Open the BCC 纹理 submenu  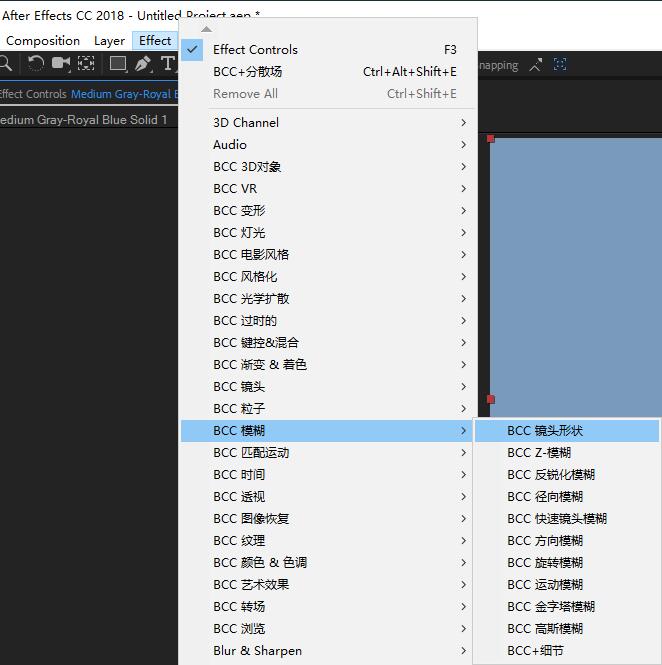tap(327, 541)
